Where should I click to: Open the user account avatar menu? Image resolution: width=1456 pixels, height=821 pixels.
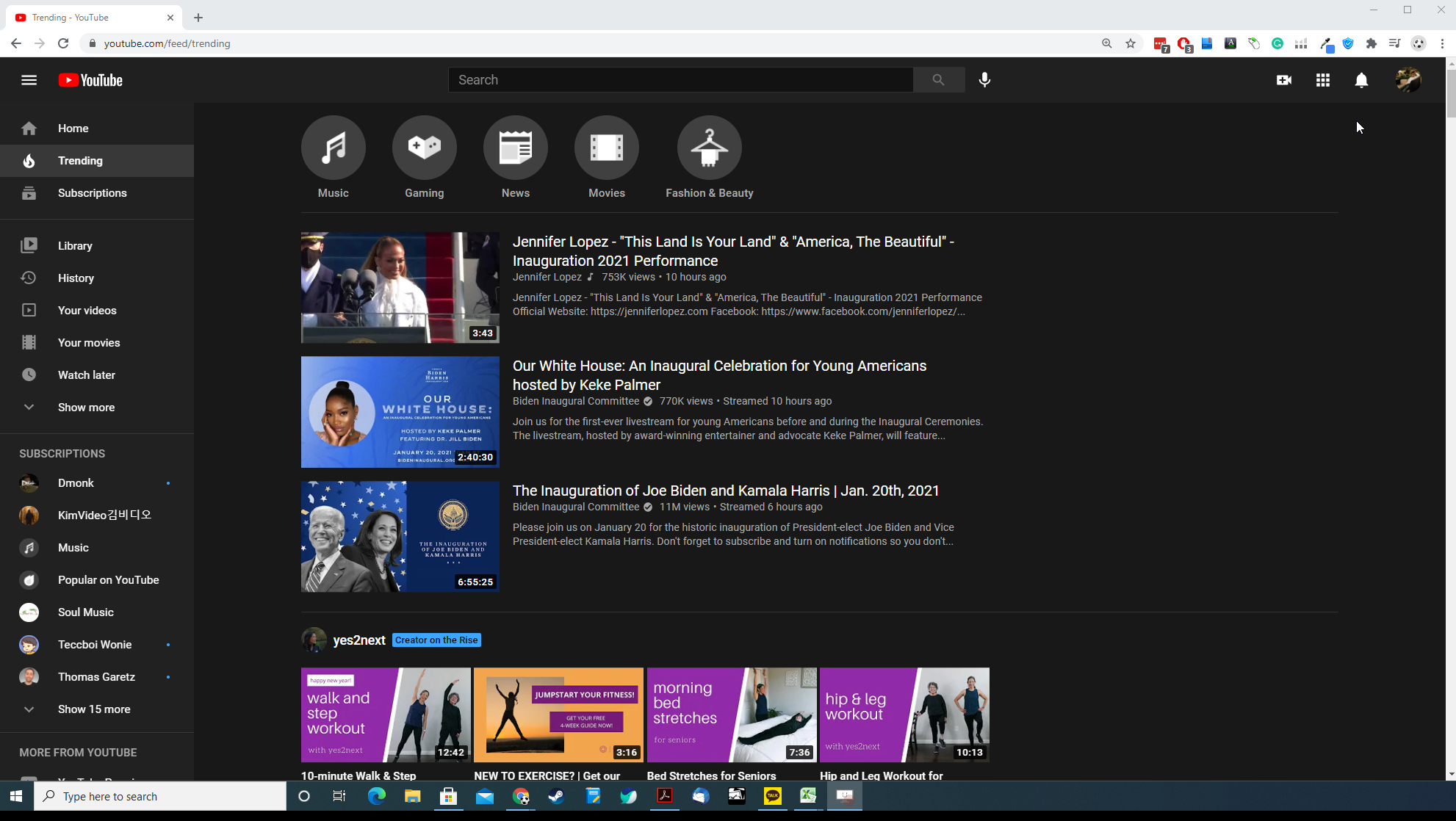click(1408, 80)
